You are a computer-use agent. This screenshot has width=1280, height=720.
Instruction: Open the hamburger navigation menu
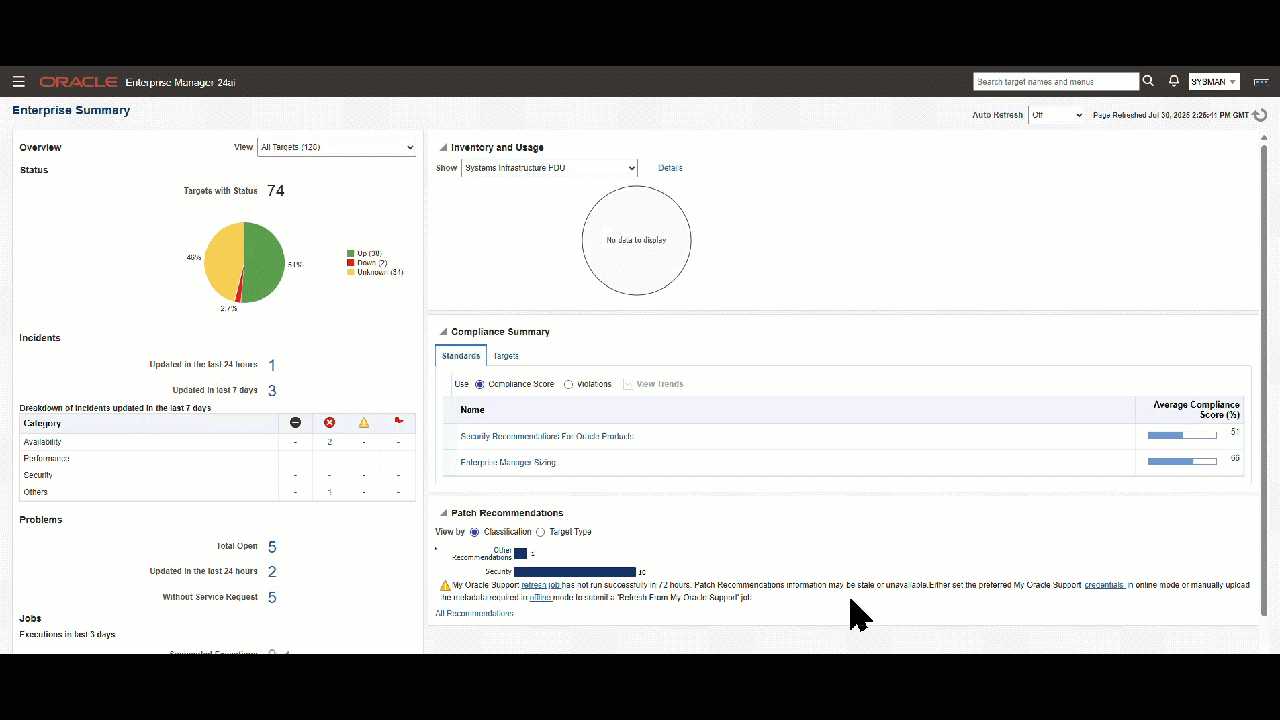click(x=19, y=82)
